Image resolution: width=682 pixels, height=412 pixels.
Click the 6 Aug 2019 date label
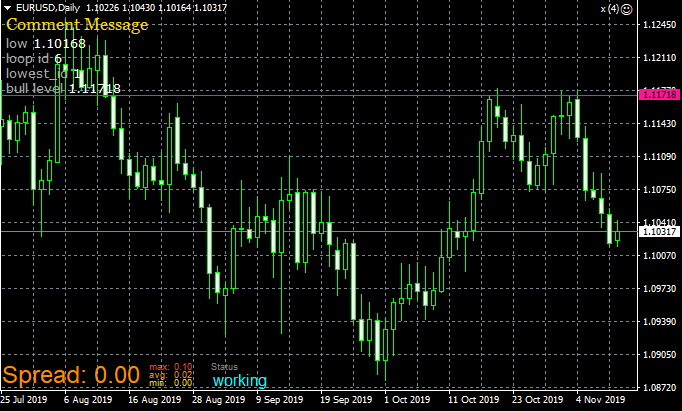point(88,399)
